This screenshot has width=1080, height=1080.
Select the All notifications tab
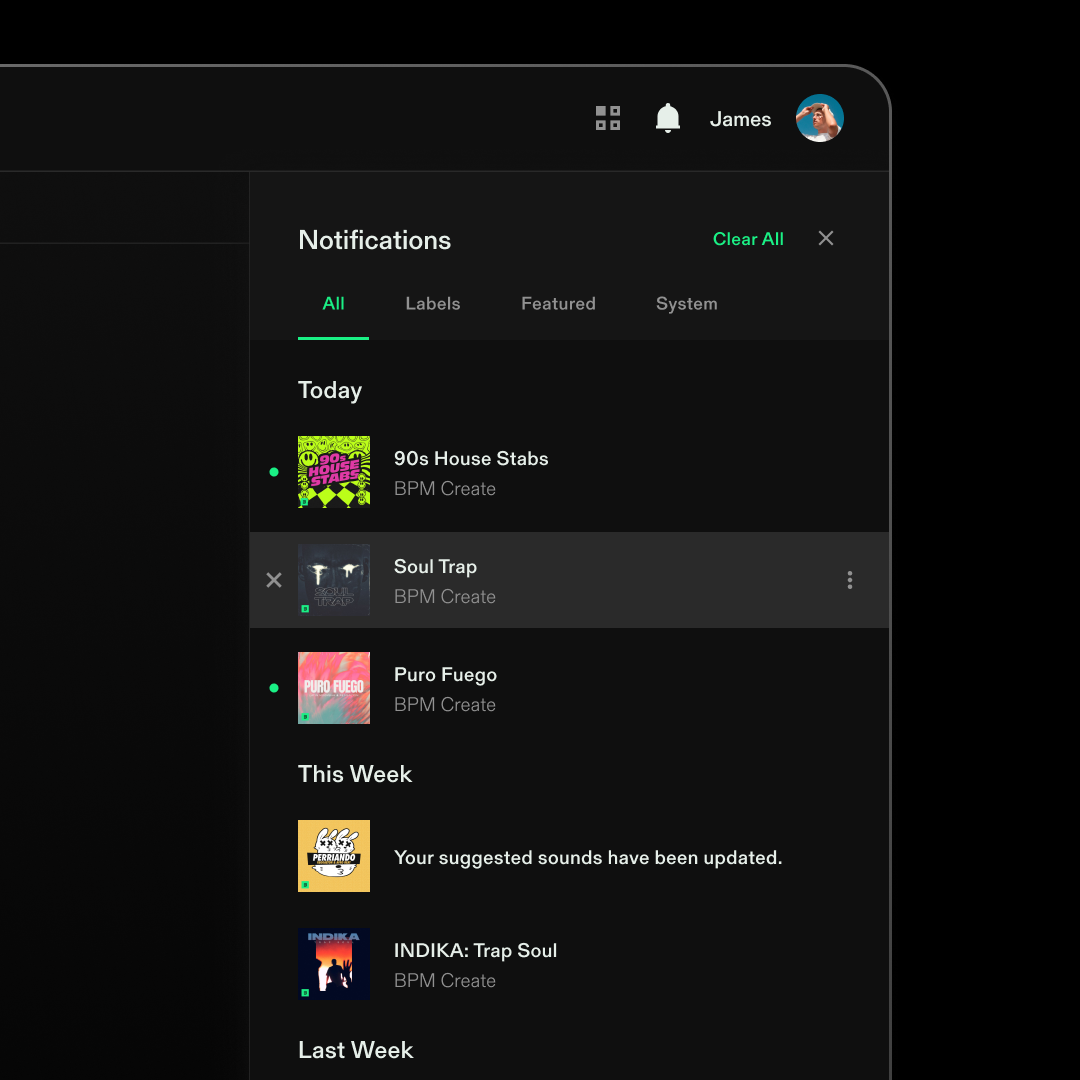[x=333, y=304]
